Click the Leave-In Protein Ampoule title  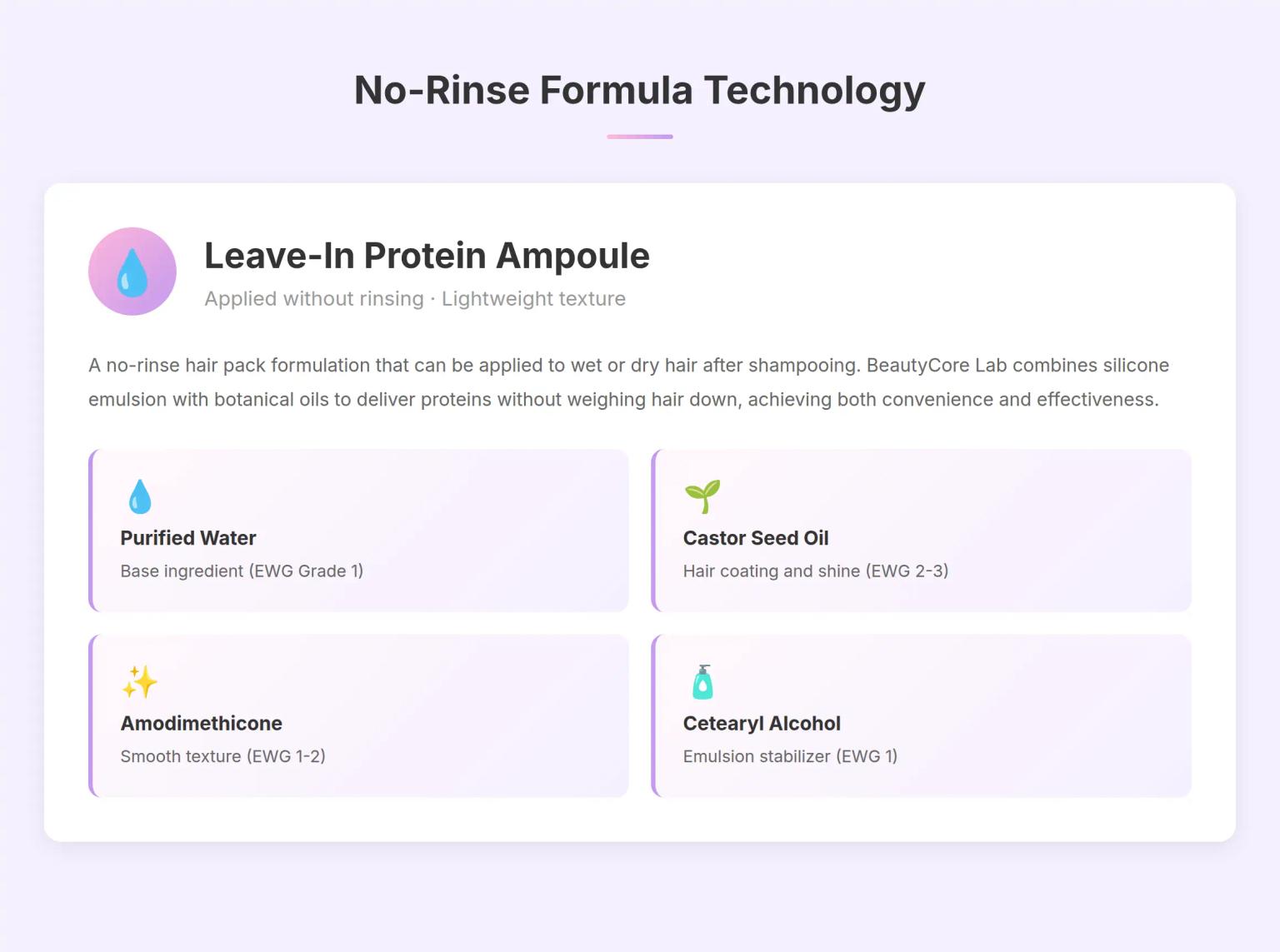click(427, 256)
